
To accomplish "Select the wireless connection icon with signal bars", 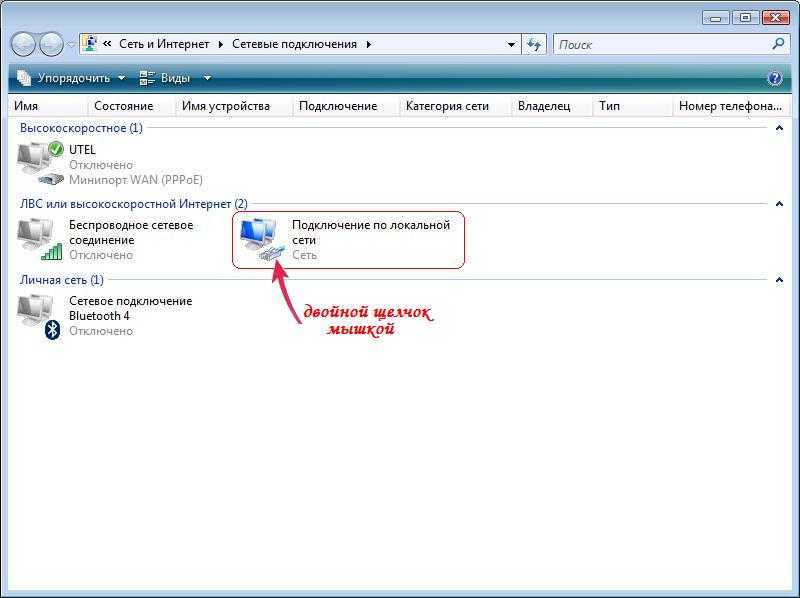I will coord(40,239).
